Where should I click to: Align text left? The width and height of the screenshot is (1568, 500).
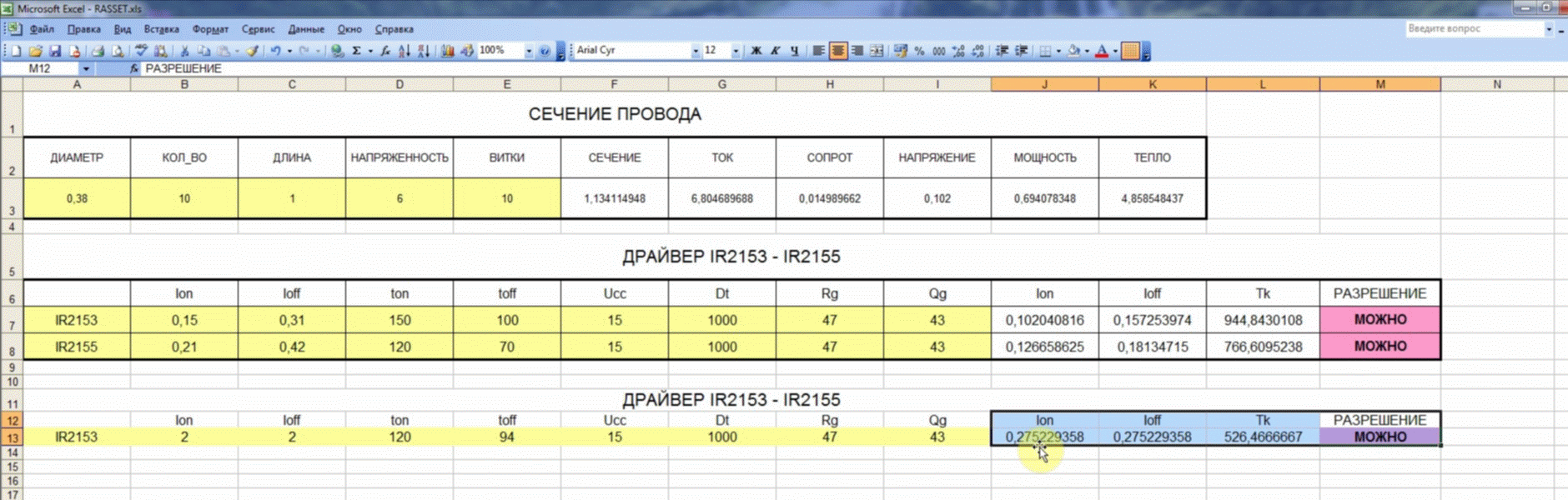(x=819, y=51)
